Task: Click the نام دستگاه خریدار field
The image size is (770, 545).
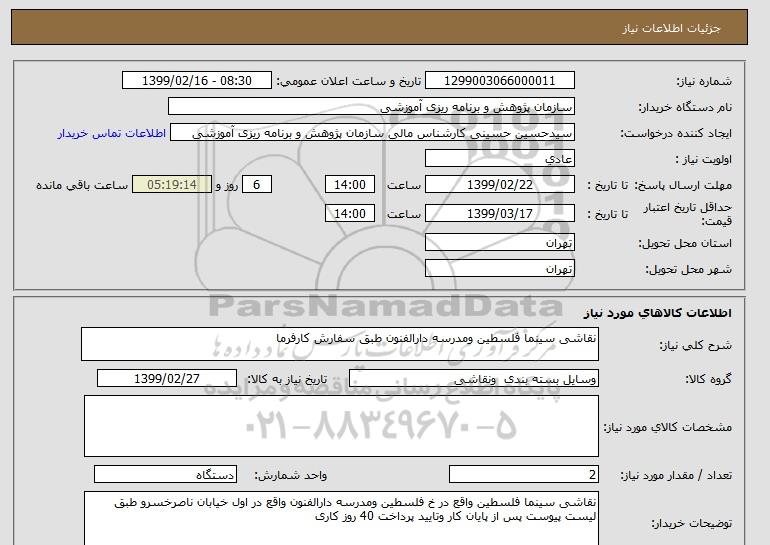Action: [x=371, y=107]
